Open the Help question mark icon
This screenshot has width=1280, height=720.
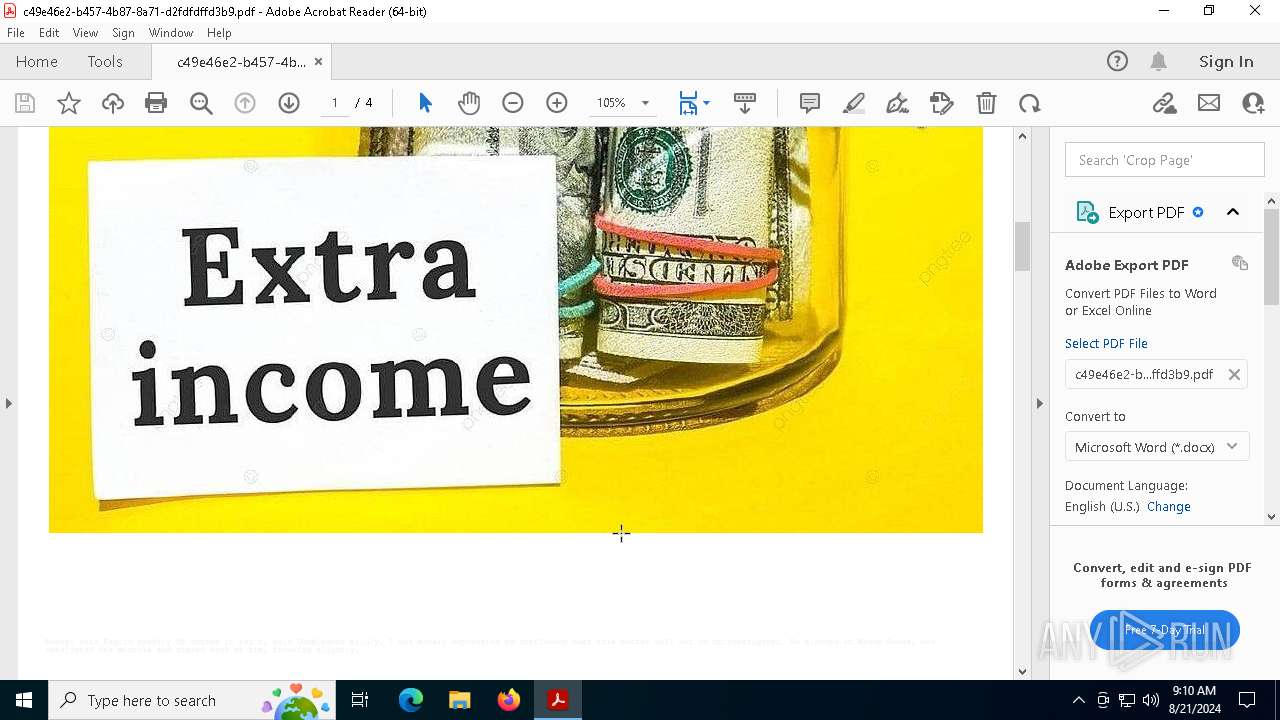pyautogui.click(x=1117, y=61)
